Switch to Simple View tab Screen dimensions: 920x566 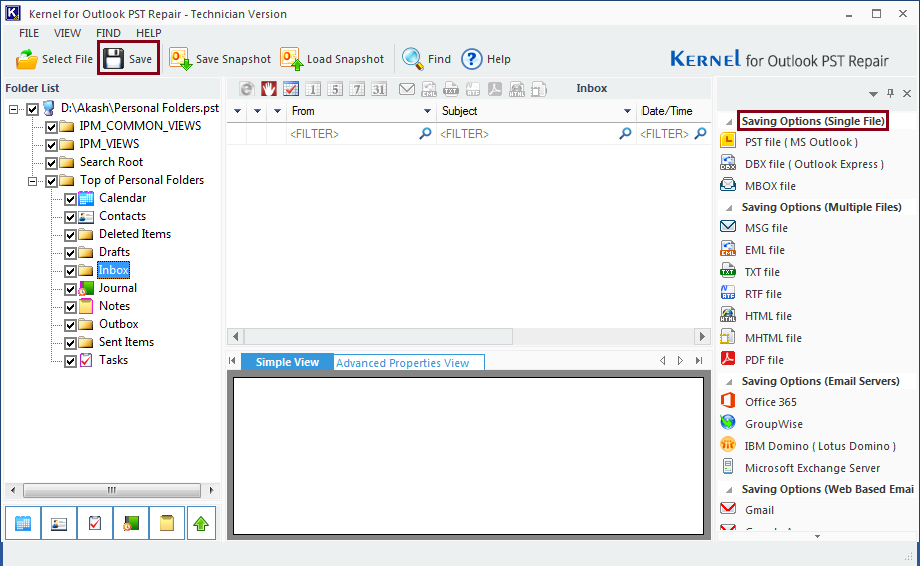(x=287, y=362)
